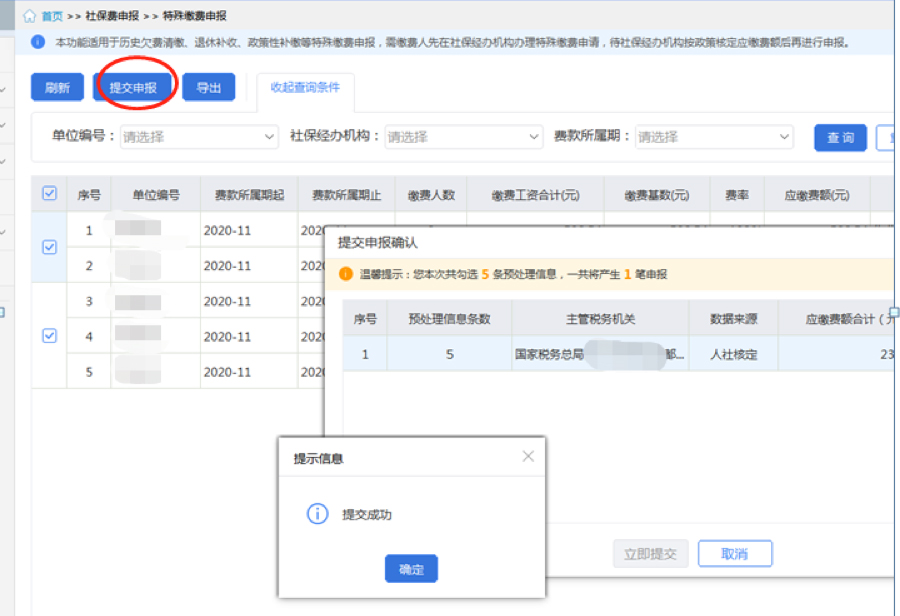Toggle the select-all checkbox in table header
The width and height of the screenshot is (900, 616).
[49, 194]
